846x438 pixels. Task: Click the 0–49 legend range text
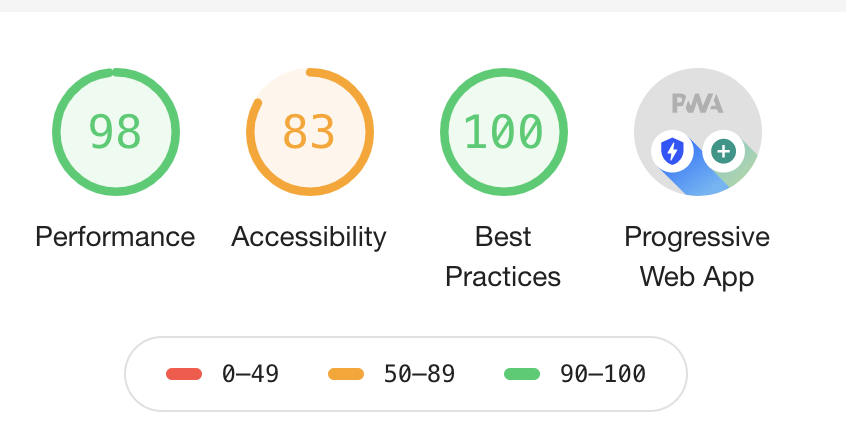(x=250, y=374)
